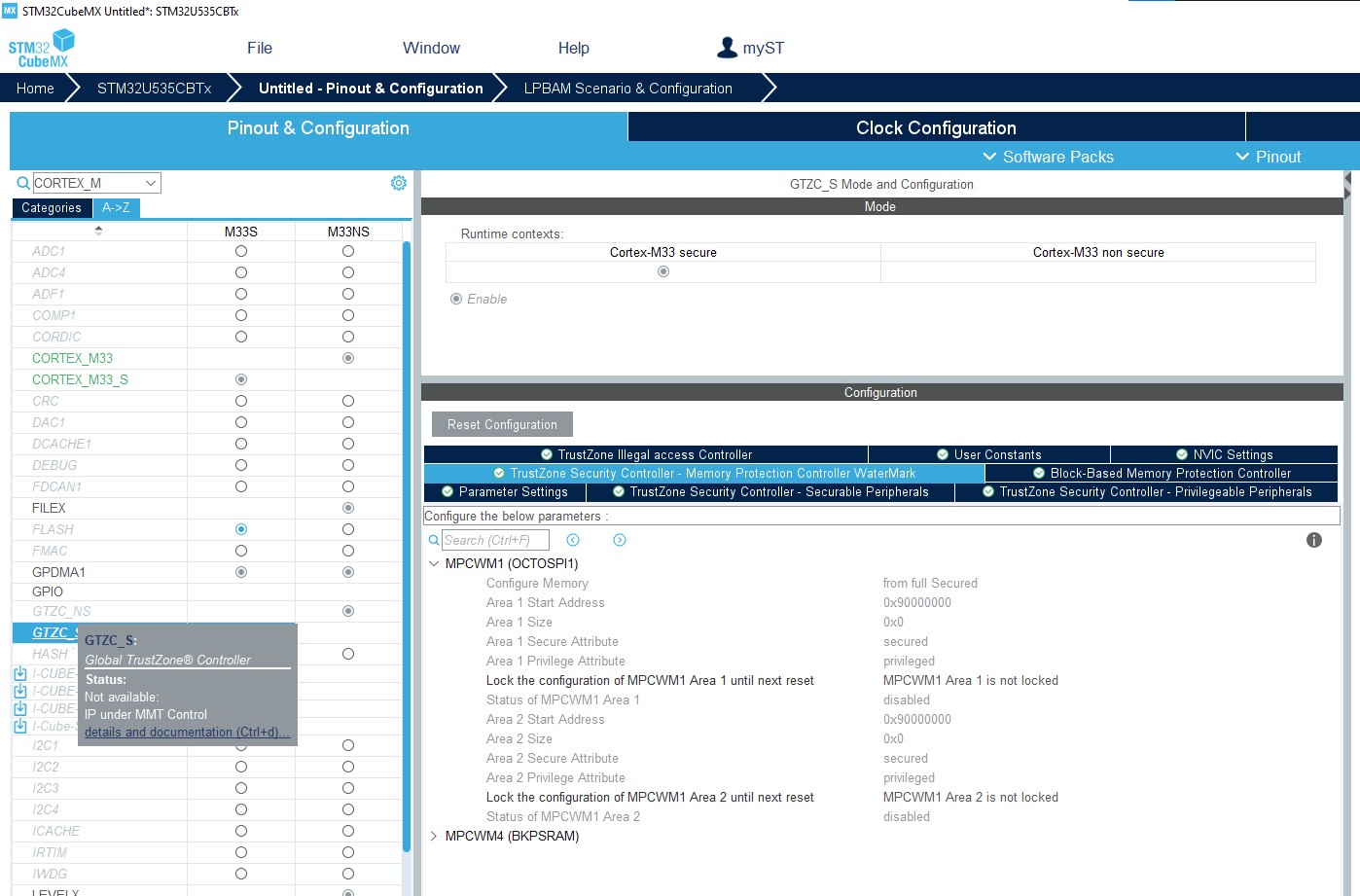Open the gear settings icon above the peripheral list
Viewport: 1360px width, 896px height.
(398, 183)
